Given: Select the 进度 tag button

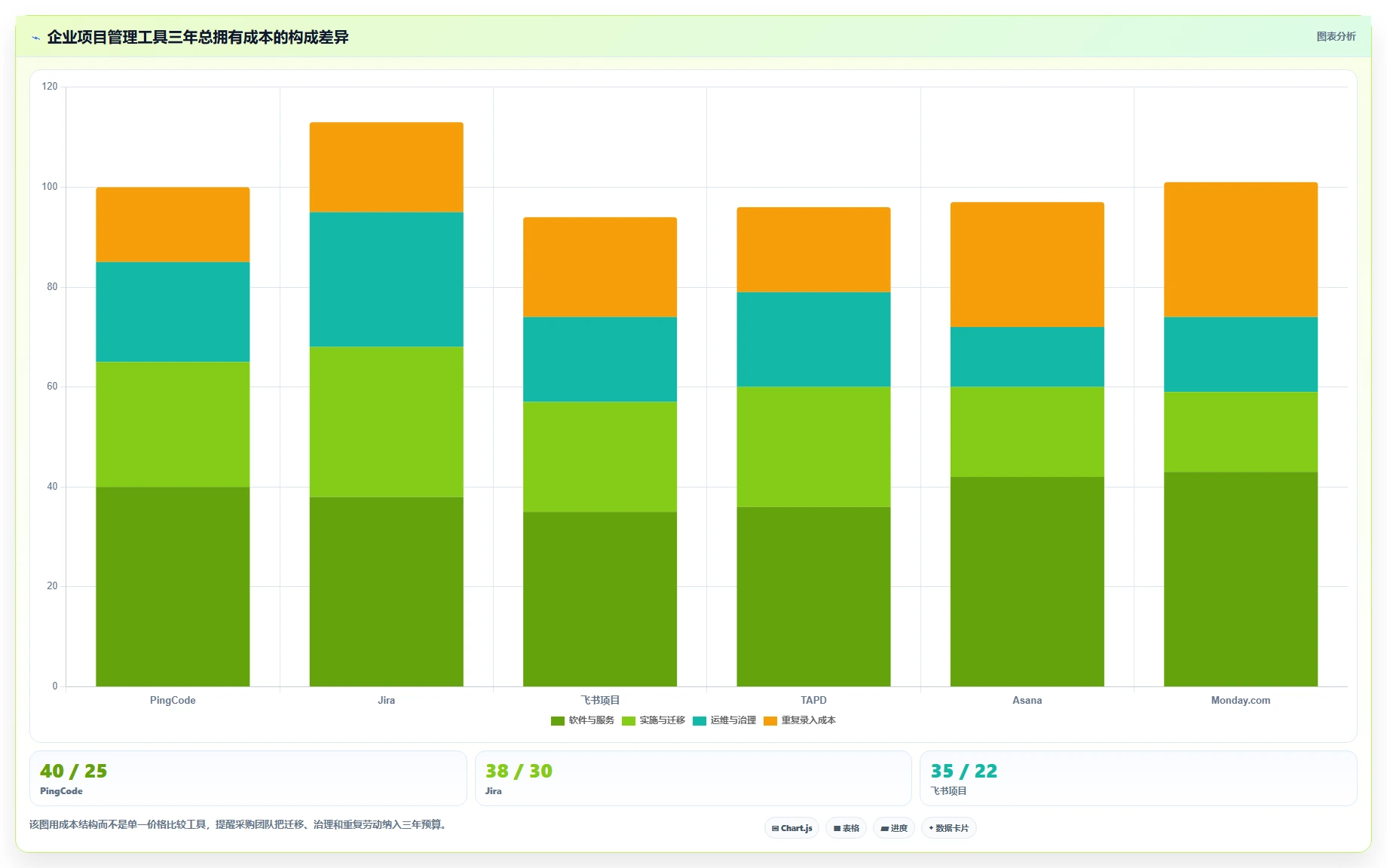Looking at the screenshot, I should pyautogui.click(x=894, y=828).
